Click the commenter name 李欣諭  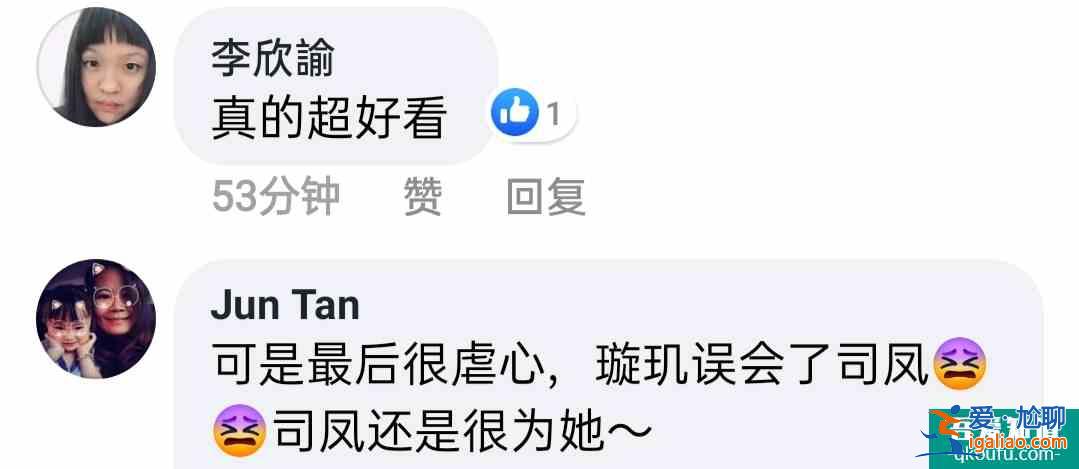pos(273,58)
